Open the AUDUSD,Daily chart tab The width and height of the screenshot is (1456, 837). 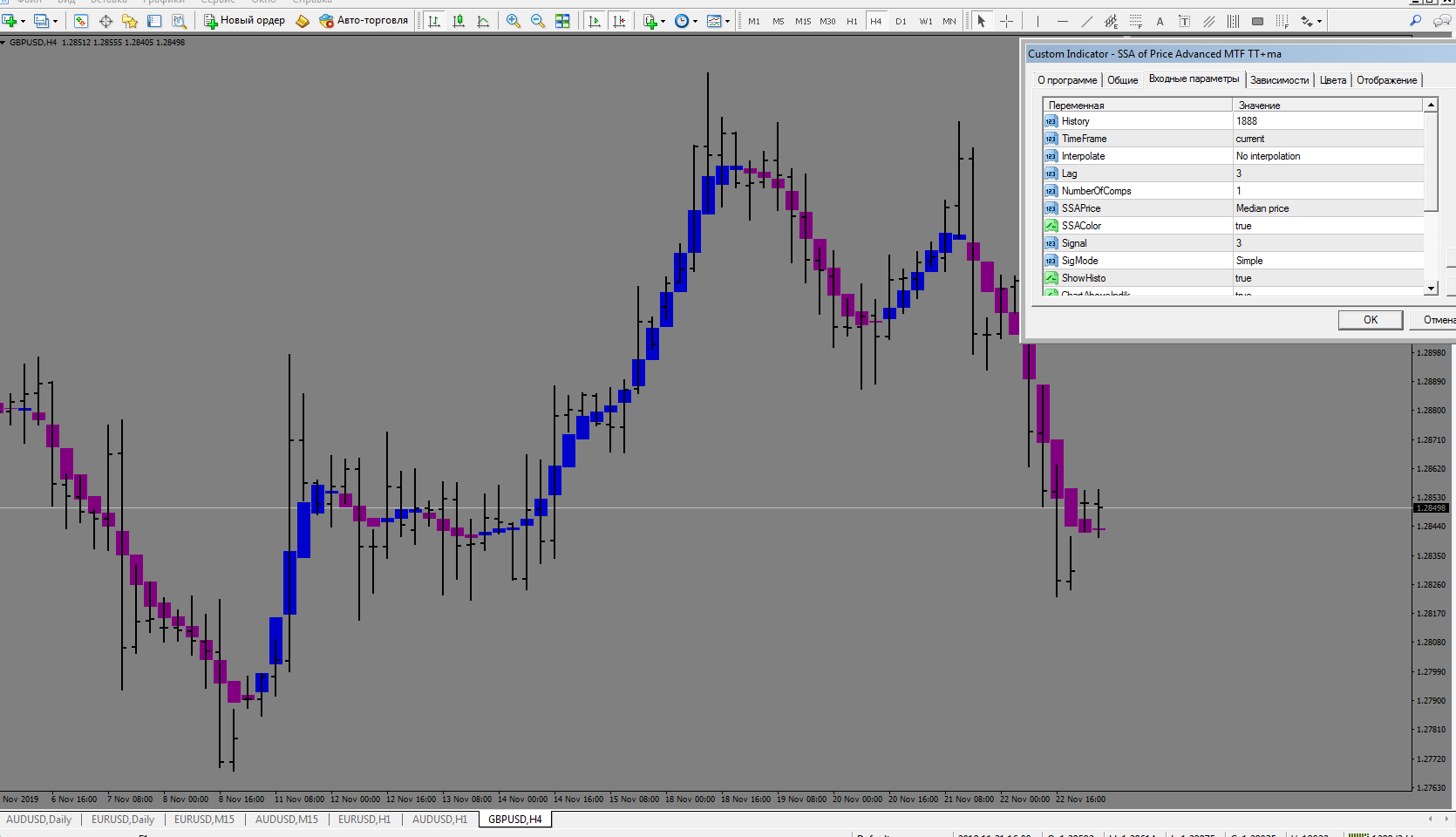click(39, 820)
